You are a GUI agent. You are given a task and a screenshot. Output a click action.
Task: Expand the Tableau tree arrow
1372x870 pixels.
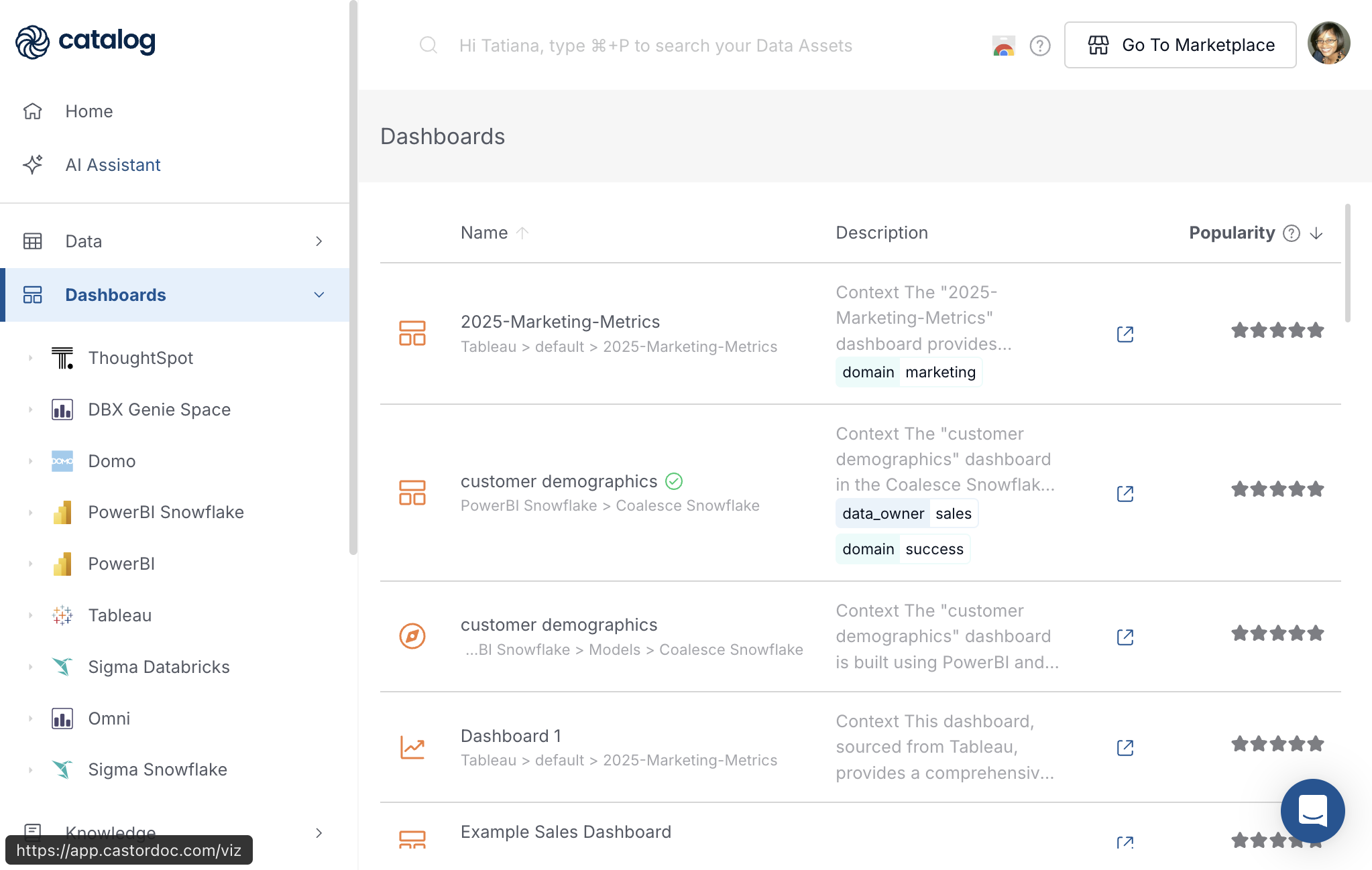30,615
